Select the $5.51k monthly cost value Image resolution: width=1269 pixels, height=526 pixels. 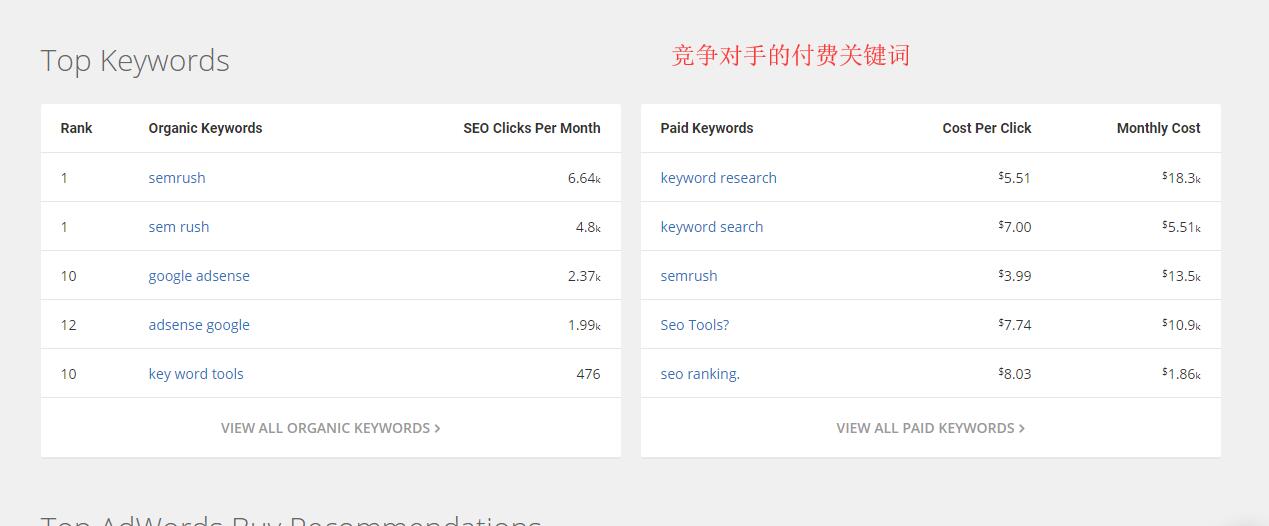coord(1181,227)
